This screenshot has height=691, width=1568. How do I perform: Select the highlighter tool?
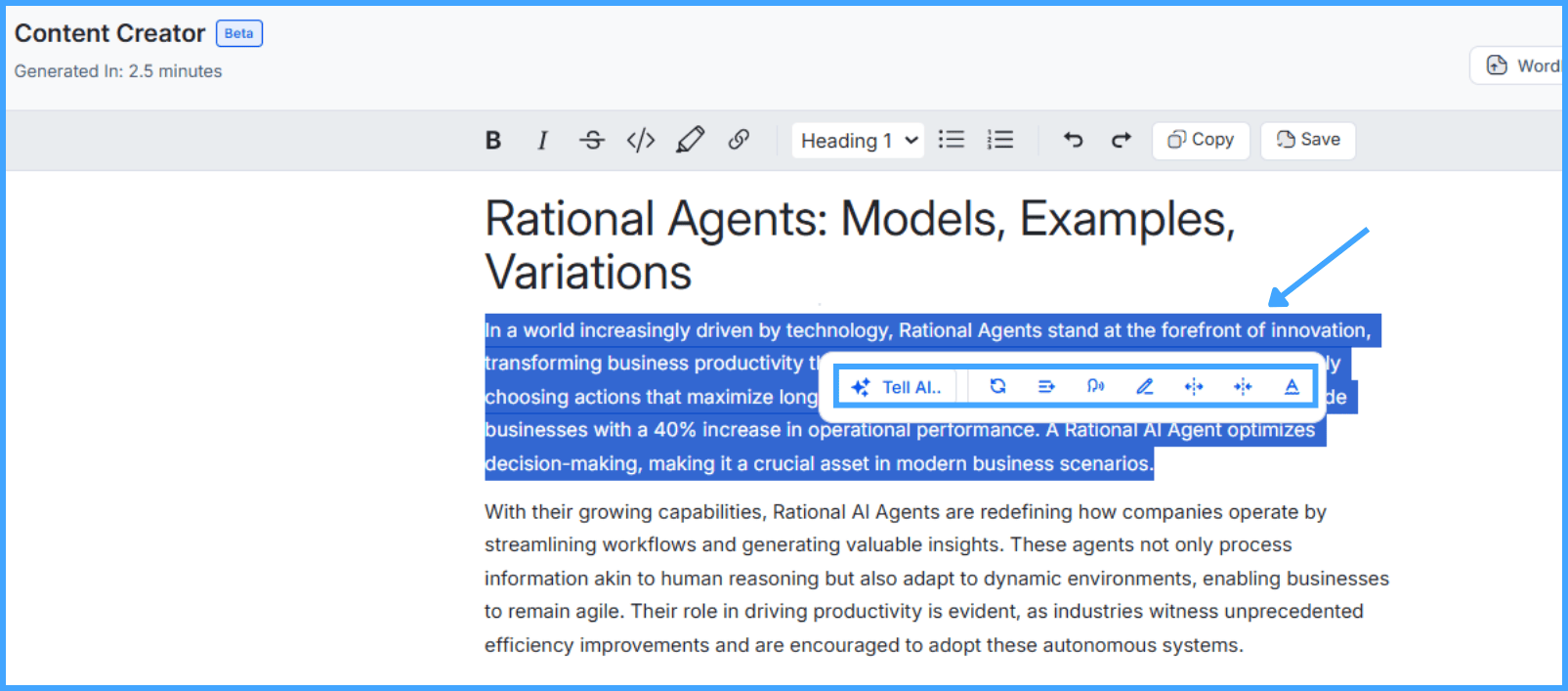coord(691,141)
